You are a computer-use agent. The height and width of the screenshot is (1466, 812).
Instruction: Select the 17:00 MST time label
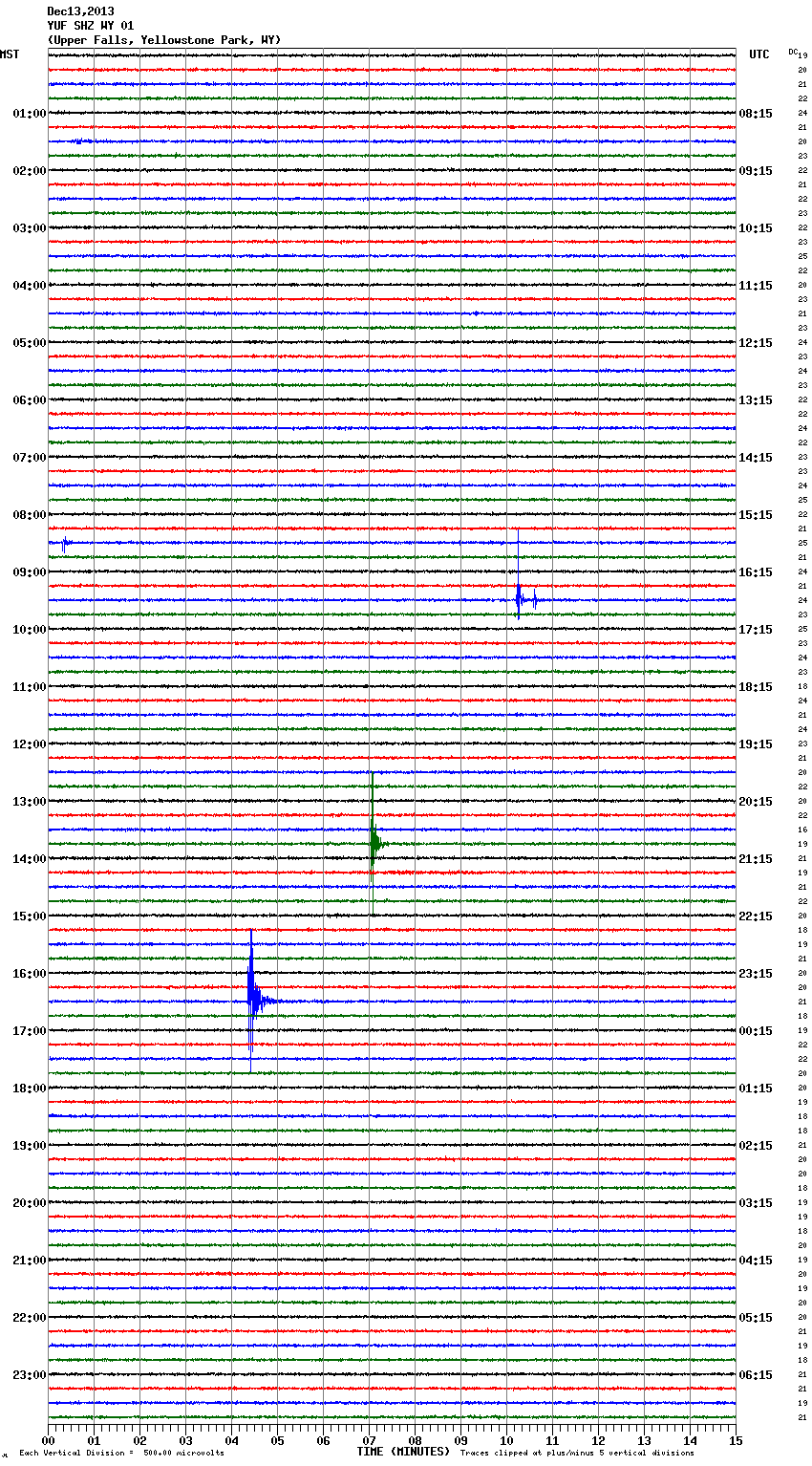point(29,1031)
